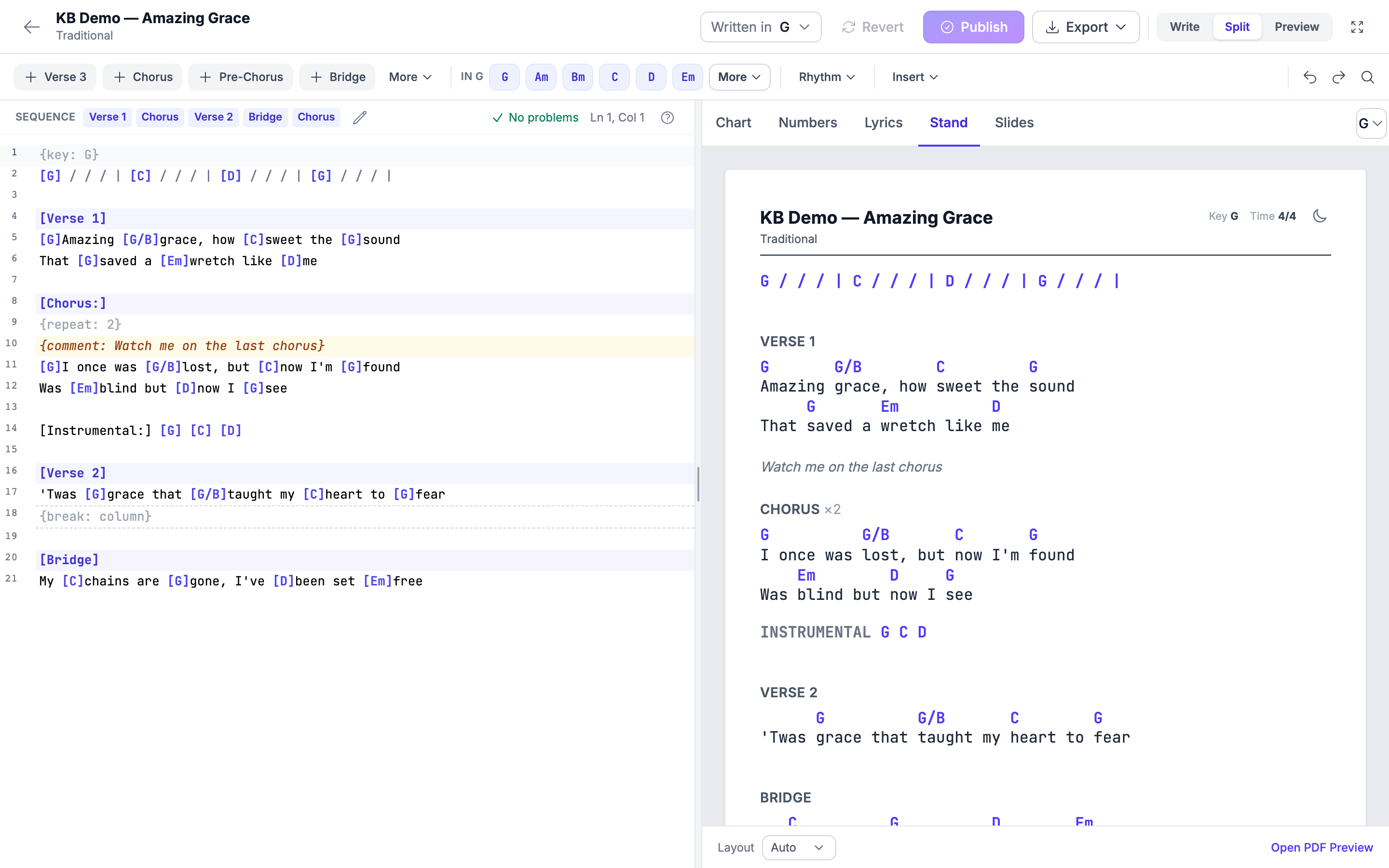Select Split view mode

[x=1237, y=27]
